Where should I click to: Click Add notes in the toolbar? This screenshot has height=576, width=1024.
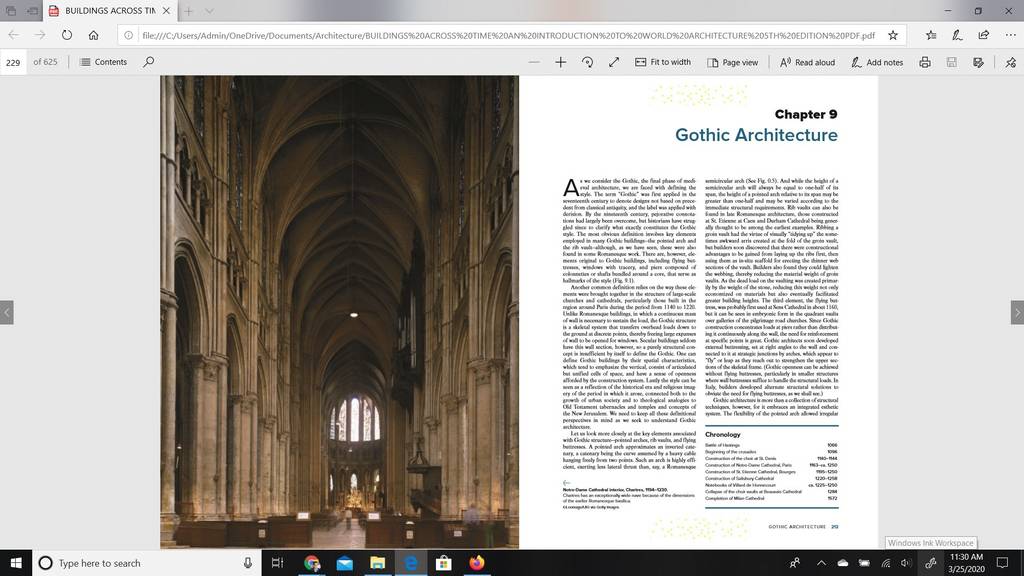coord(877,62)
